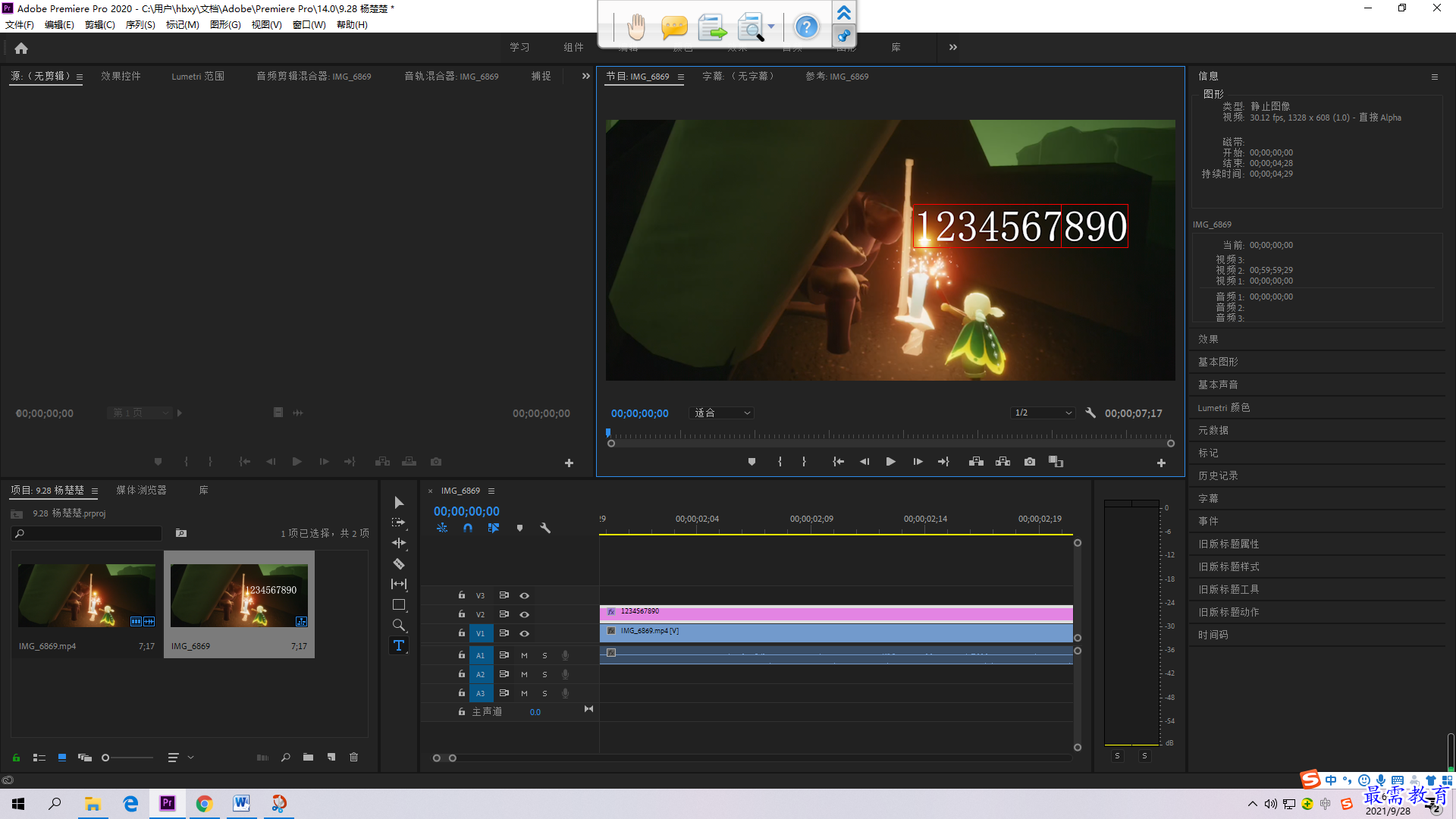Click Mark Out in Program monitor
This screenshot has height=819, width=1456.
(x=804, y=462)
